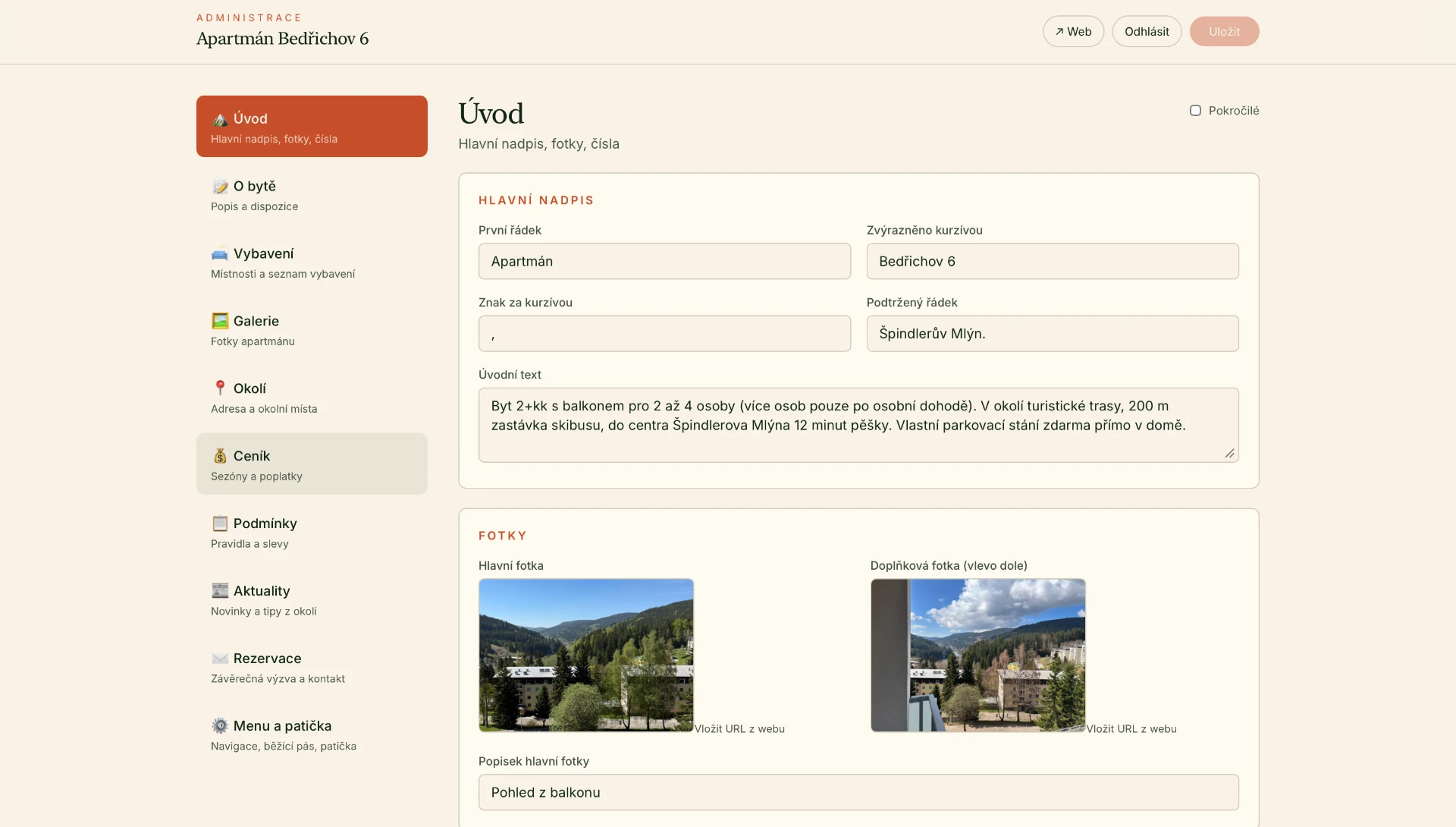Screen dimensions: 1456x827
Task: Click the clipboard icon beside Podmínky
Action: coord(220,524)
